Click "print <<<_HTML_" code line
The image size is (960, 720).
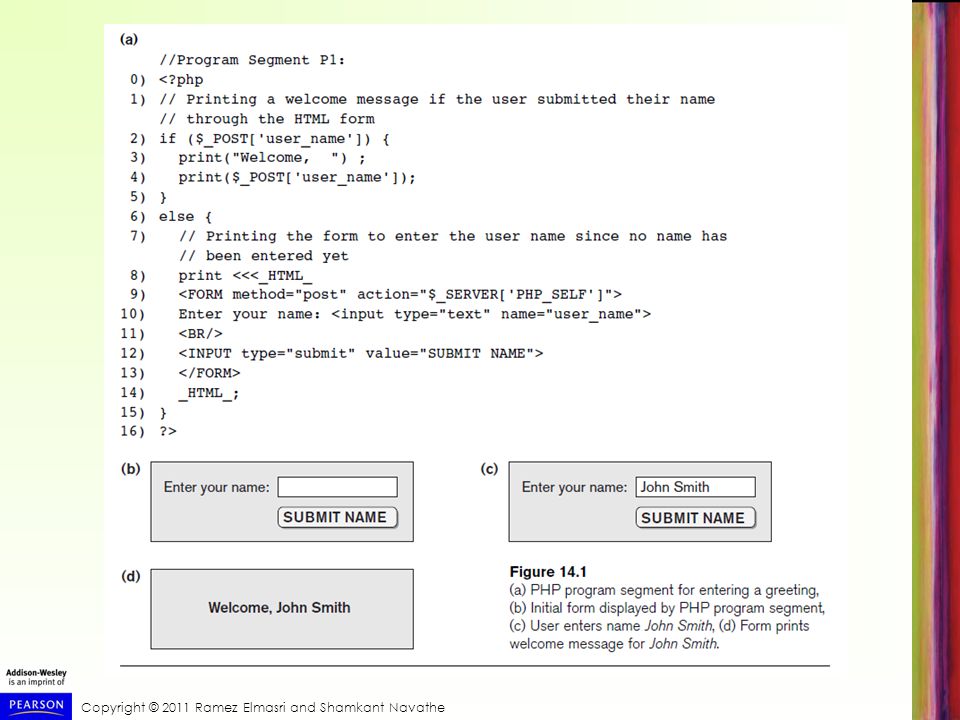tap(245, 276)
